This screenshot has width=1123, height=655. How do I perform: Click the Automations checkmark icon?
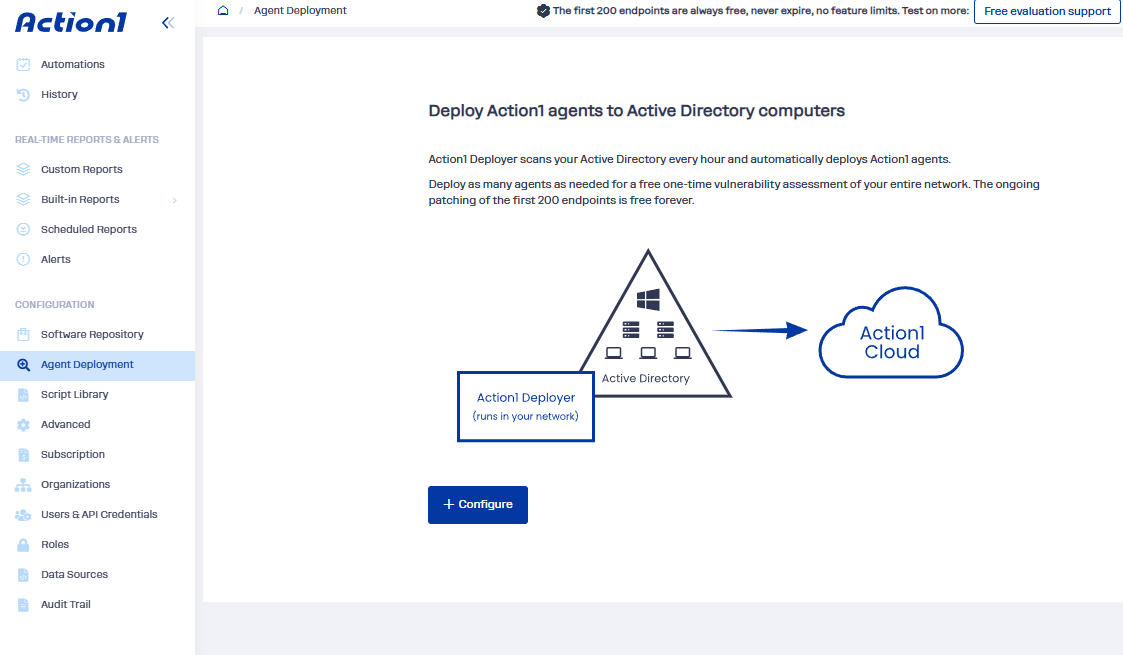coord(24,64)
